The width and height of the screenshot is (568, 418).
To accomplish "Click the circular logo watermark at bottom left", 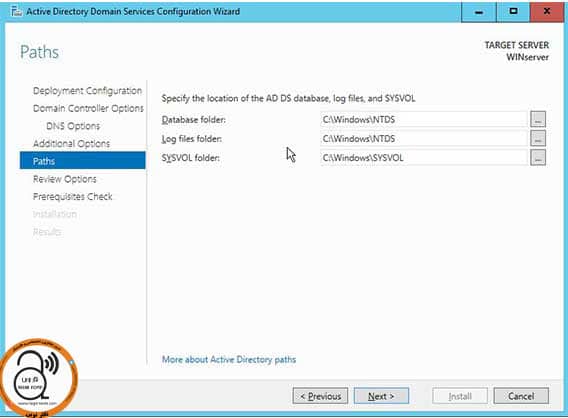I will [x=38, y=378].
